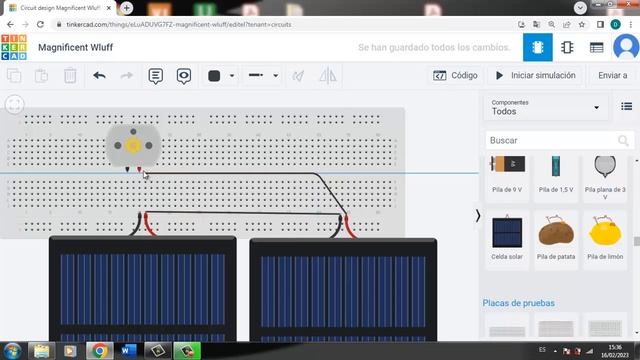Open a new browser tab

pos(127,8)
